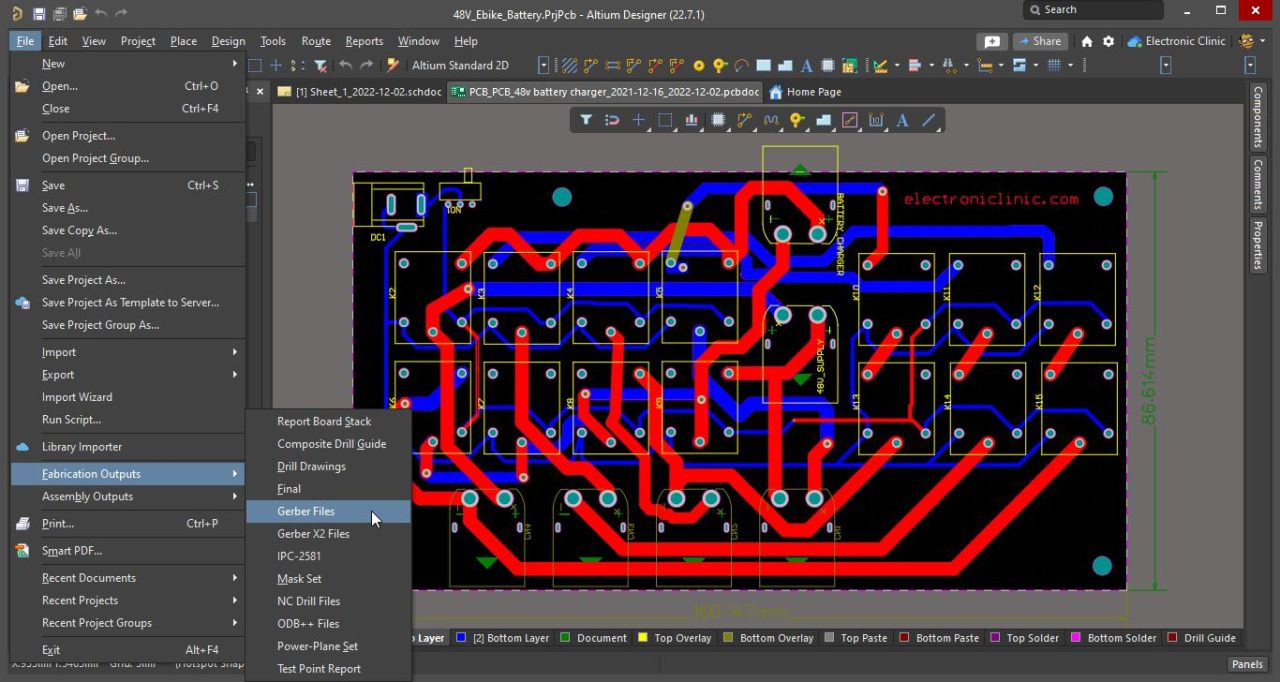Switch to the Sheet_1 schdoc tab

coord(359,92)
